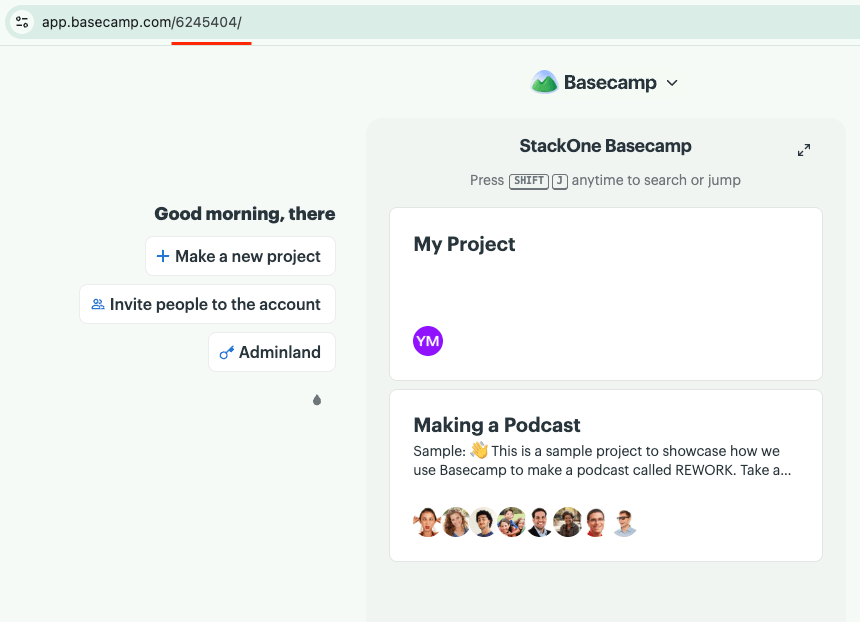The height and width of the screenshot is (622, 860).
Task: Click the J key hint badge
Action: pyautogui.click(x=559, y=181)
